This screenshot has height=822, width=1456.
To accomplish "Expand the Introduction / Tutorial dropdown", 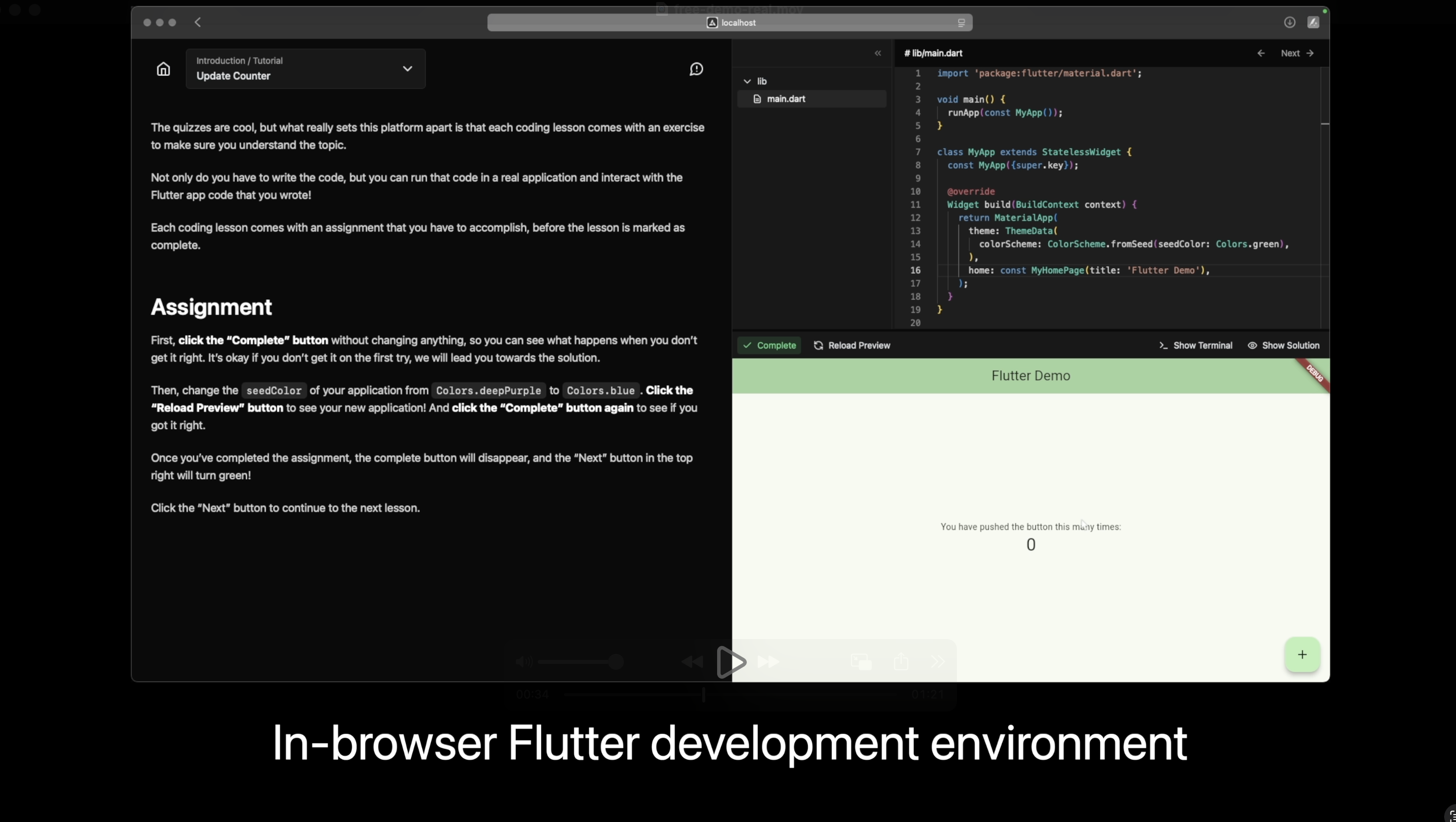I will click(407, 68).
